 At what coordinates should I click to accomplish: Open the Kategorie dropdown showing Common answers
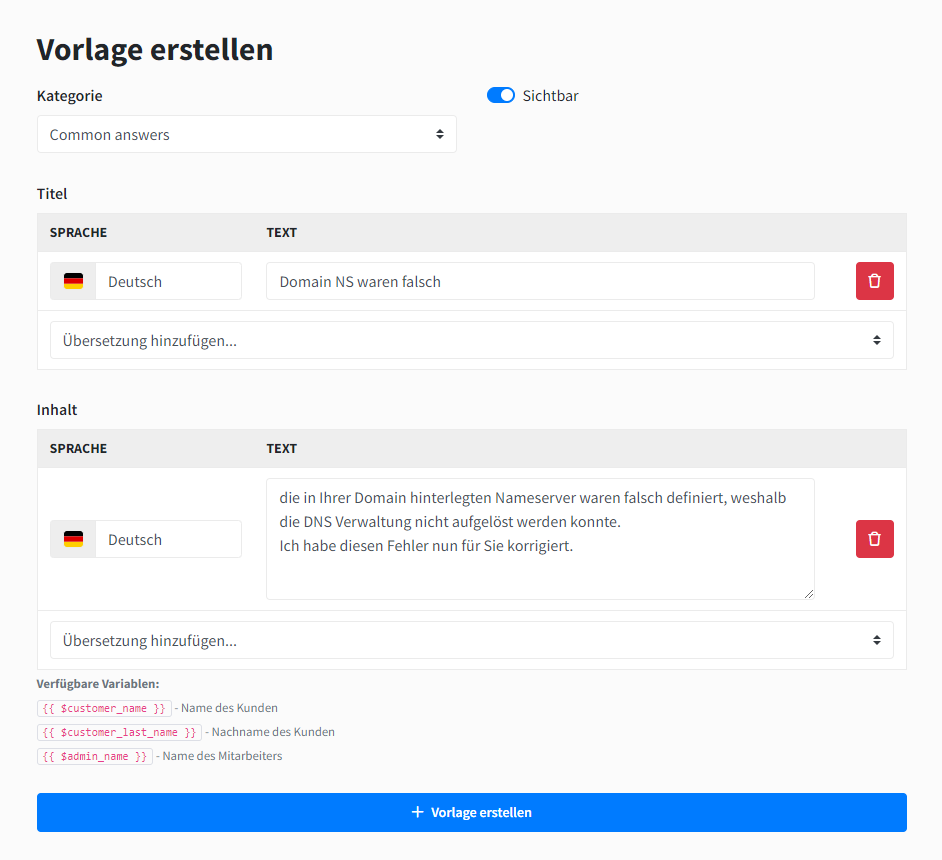point(246,134)
